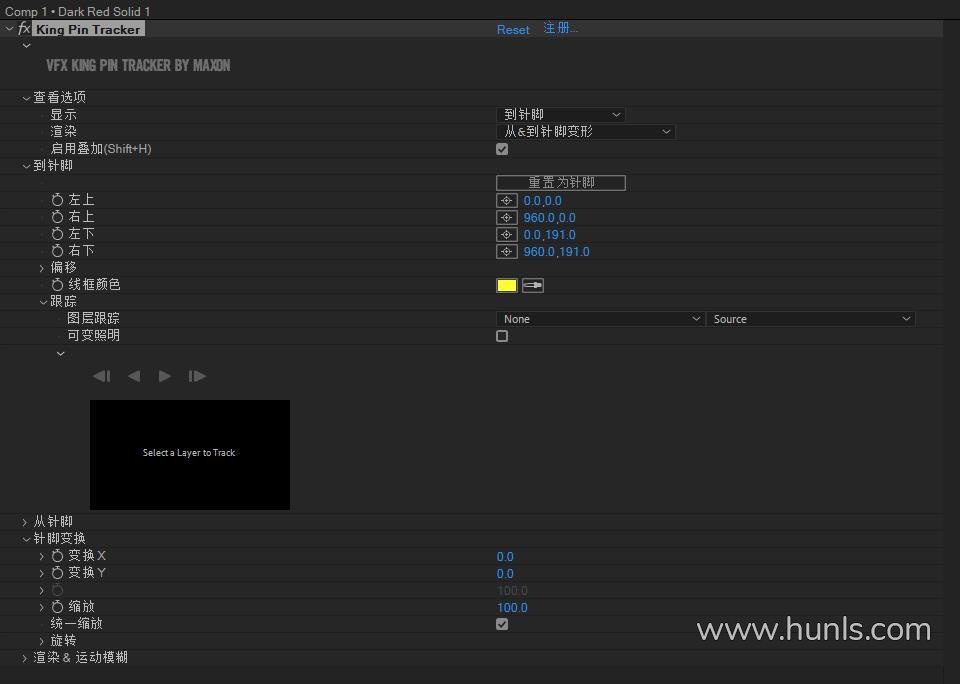Enable 可变照明 checkbox

tap(502, 336)
